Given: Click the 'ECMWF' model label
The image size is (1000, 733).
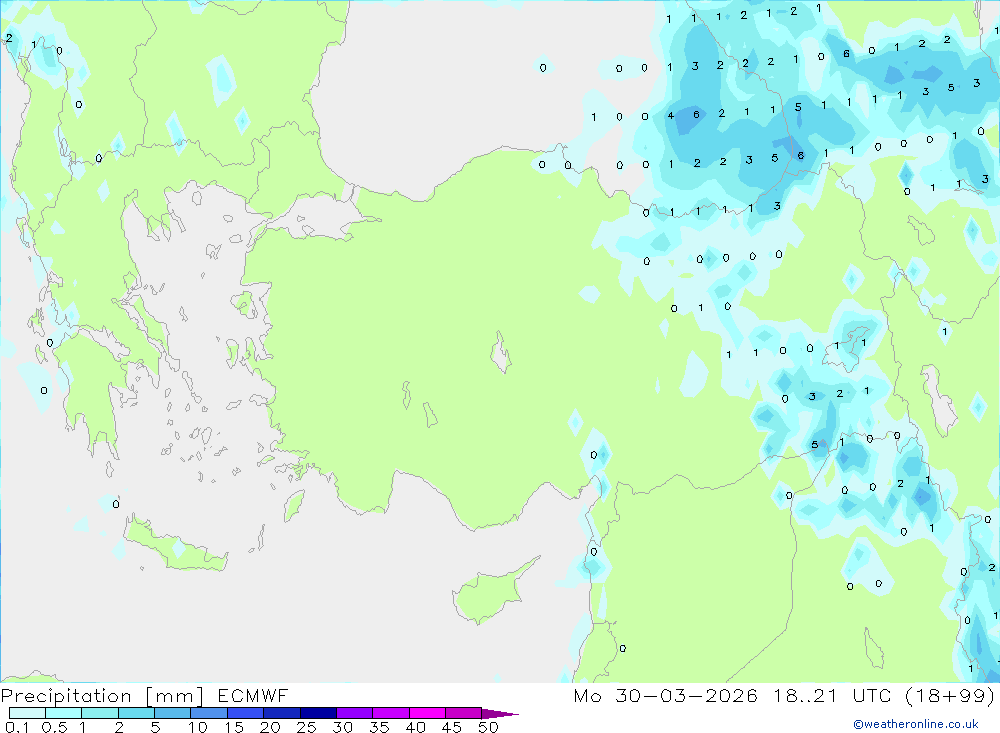Looking at the screenshot, I should pos(253,695).
